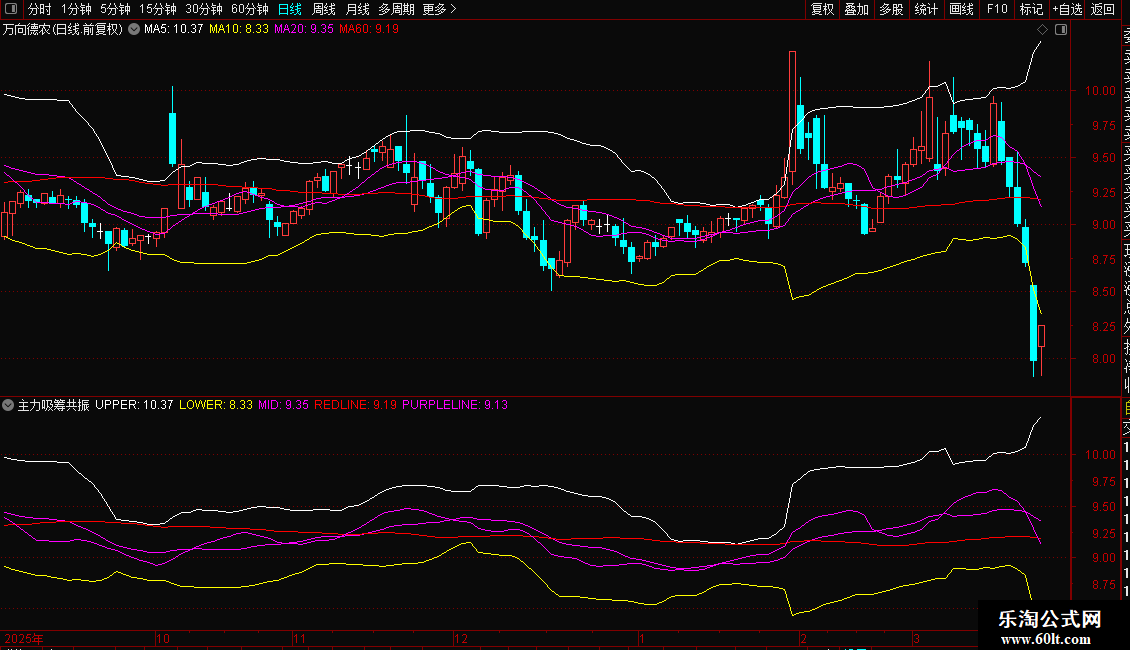Click the 叠加 overlay button
The image size is (1130, 650).
click(x=856, y=9)
